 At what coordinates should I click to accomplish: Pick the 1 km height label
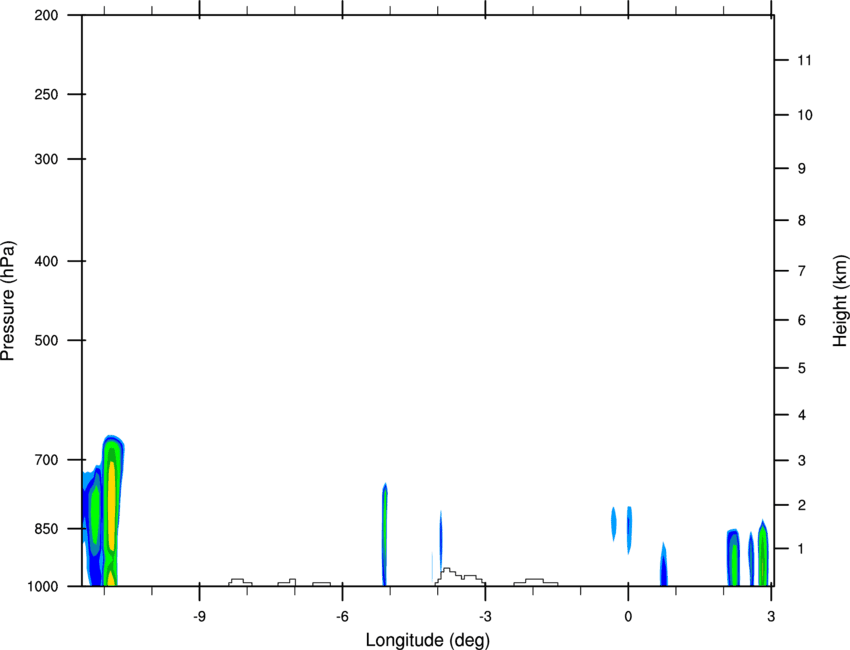[801, 549]
